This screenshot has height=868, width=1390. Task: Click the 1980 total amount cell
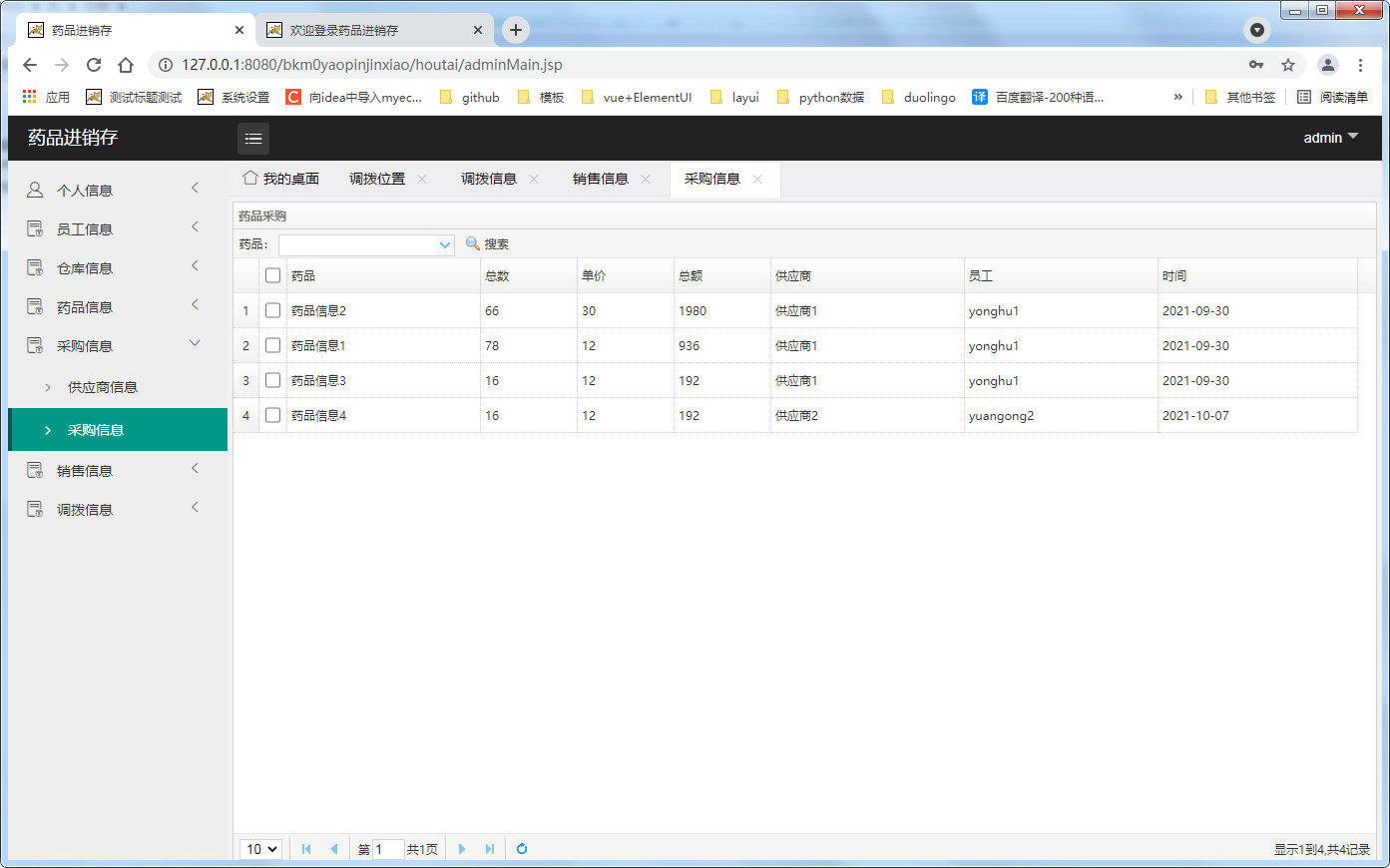[x=693, y=310]
